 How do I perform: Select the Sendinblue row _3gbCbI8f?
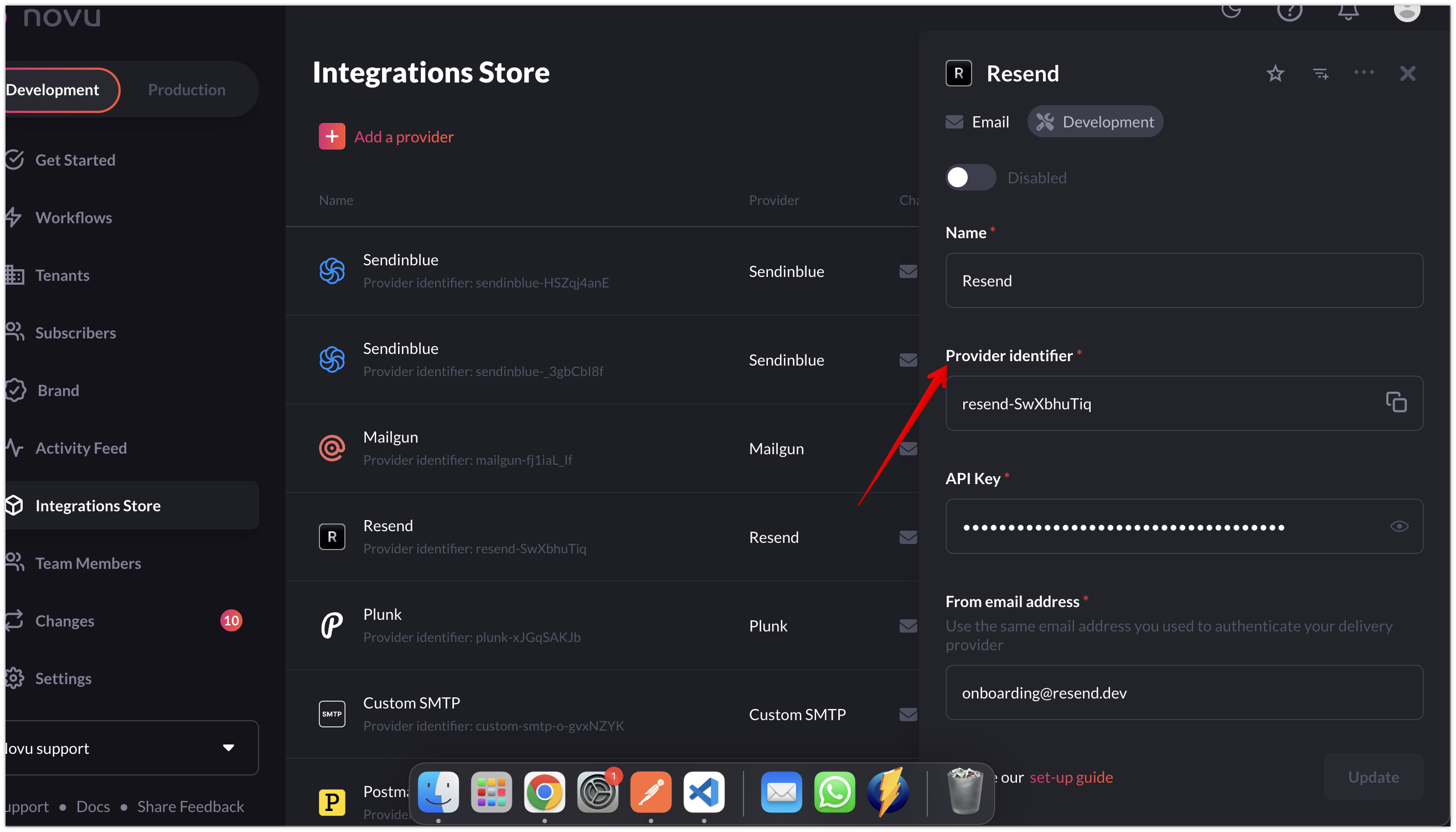click(x=602, y=359)
